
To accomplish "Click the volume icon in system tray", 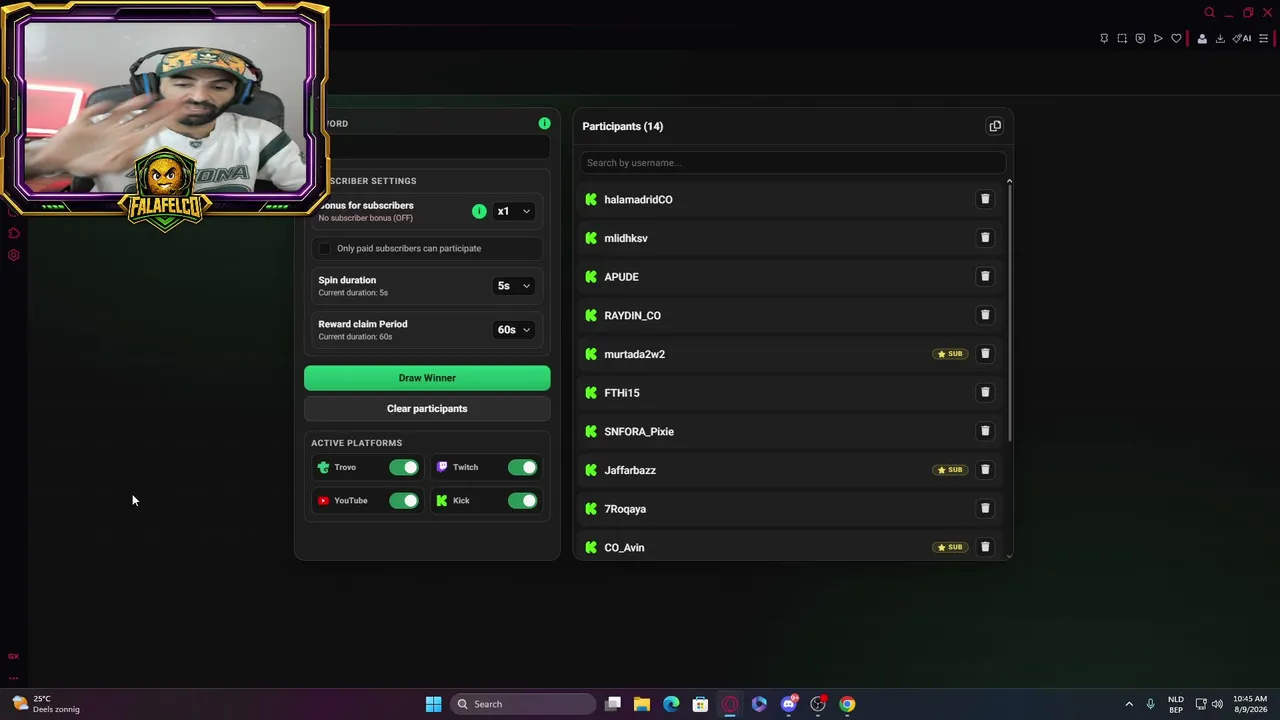I will coord(1217,704).
